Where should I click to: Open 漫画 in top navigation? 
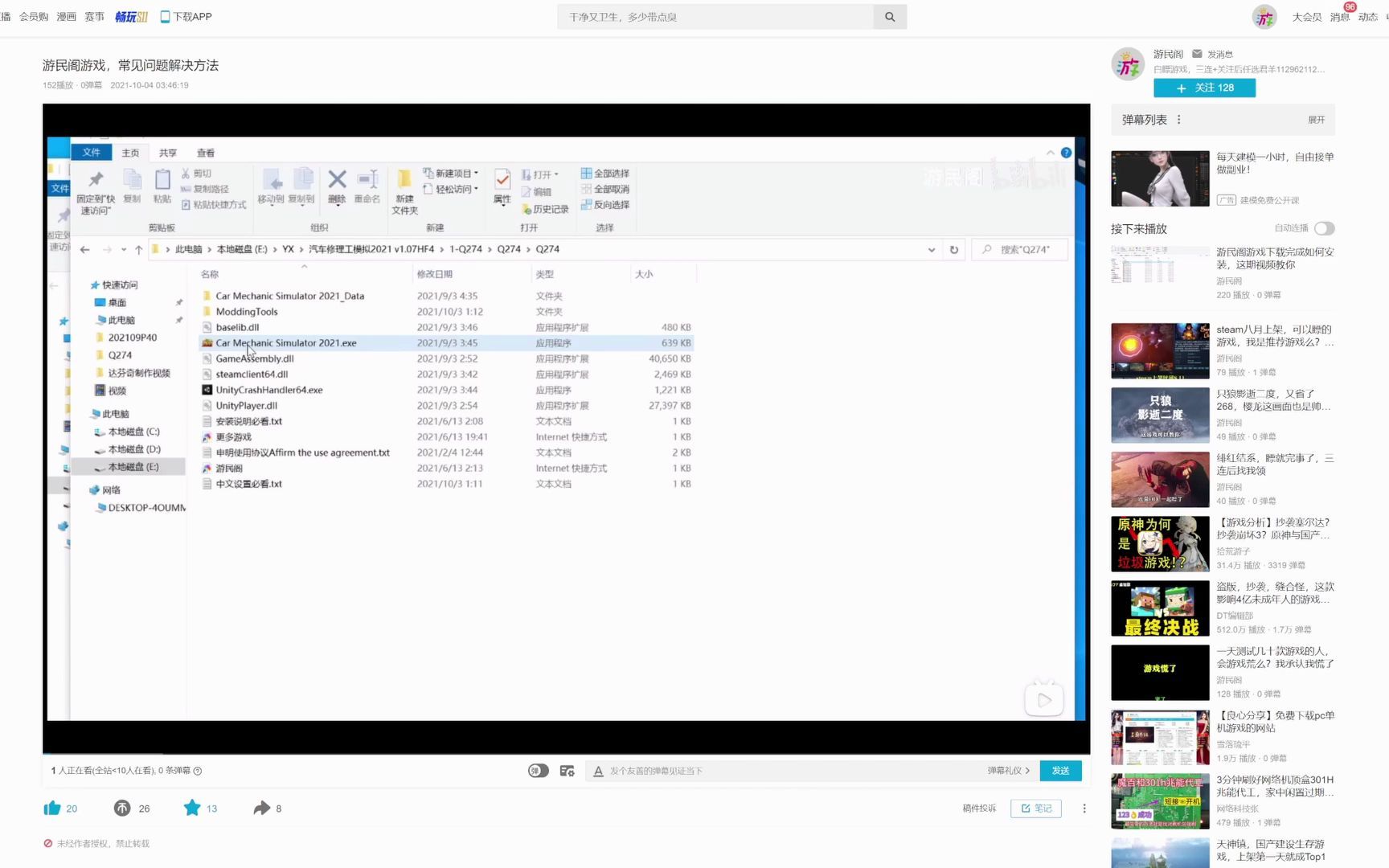pyautogui.click(x=66, y=17)
